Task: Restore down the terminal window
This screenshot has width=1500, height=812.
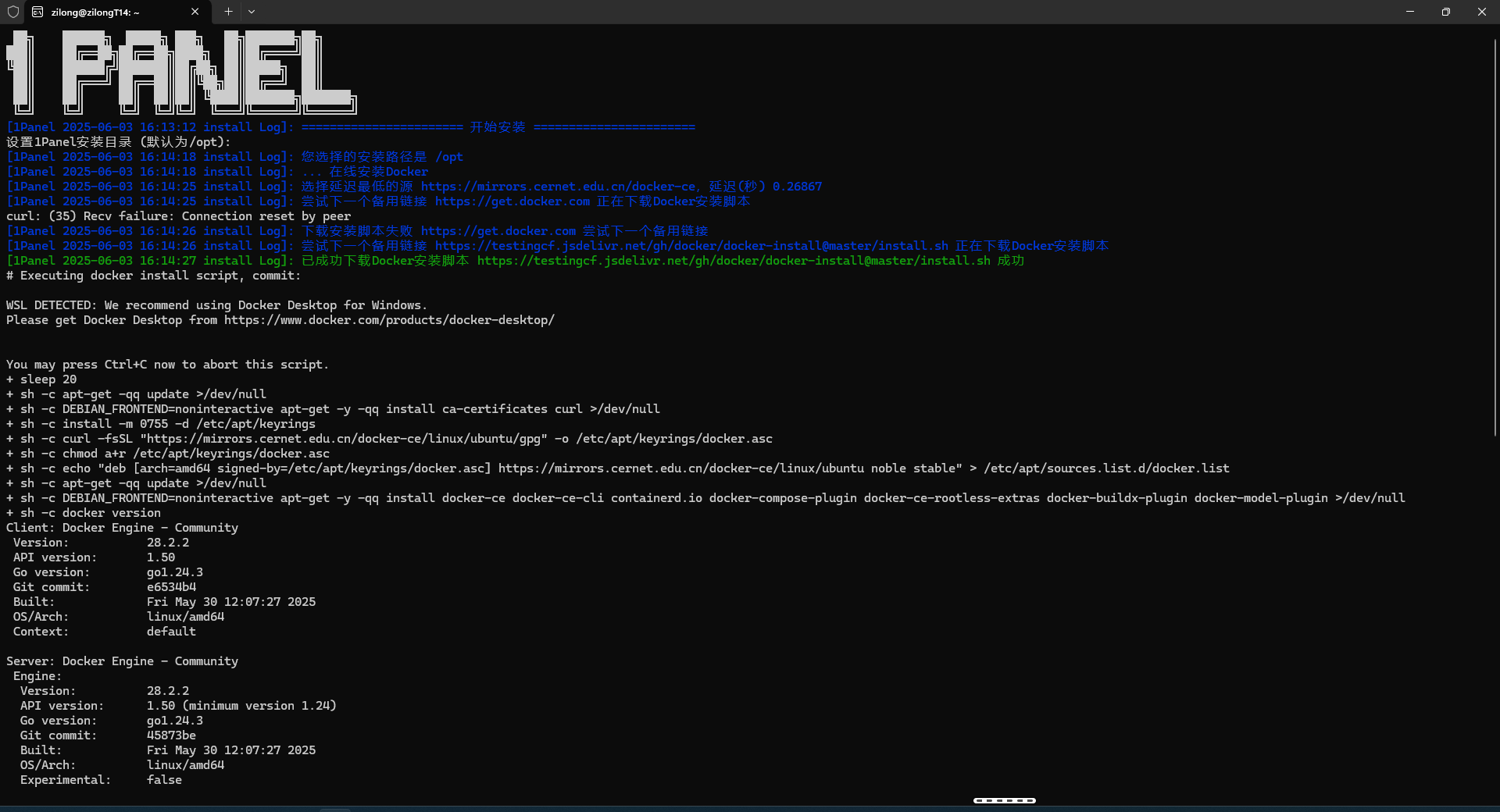Action: 1446,12
